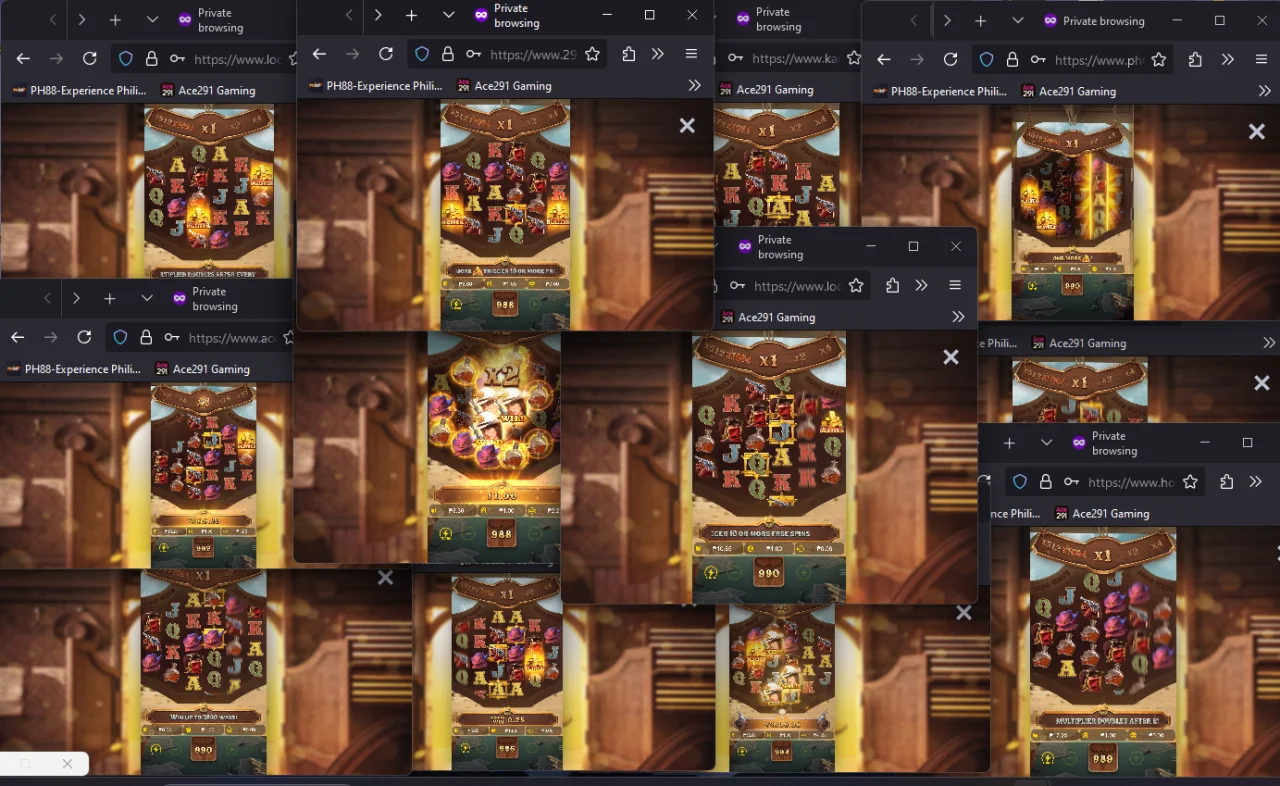Click the key icon in top-center address bar
The height and width of the screenshot is (786, 1280).
point(473,54)
